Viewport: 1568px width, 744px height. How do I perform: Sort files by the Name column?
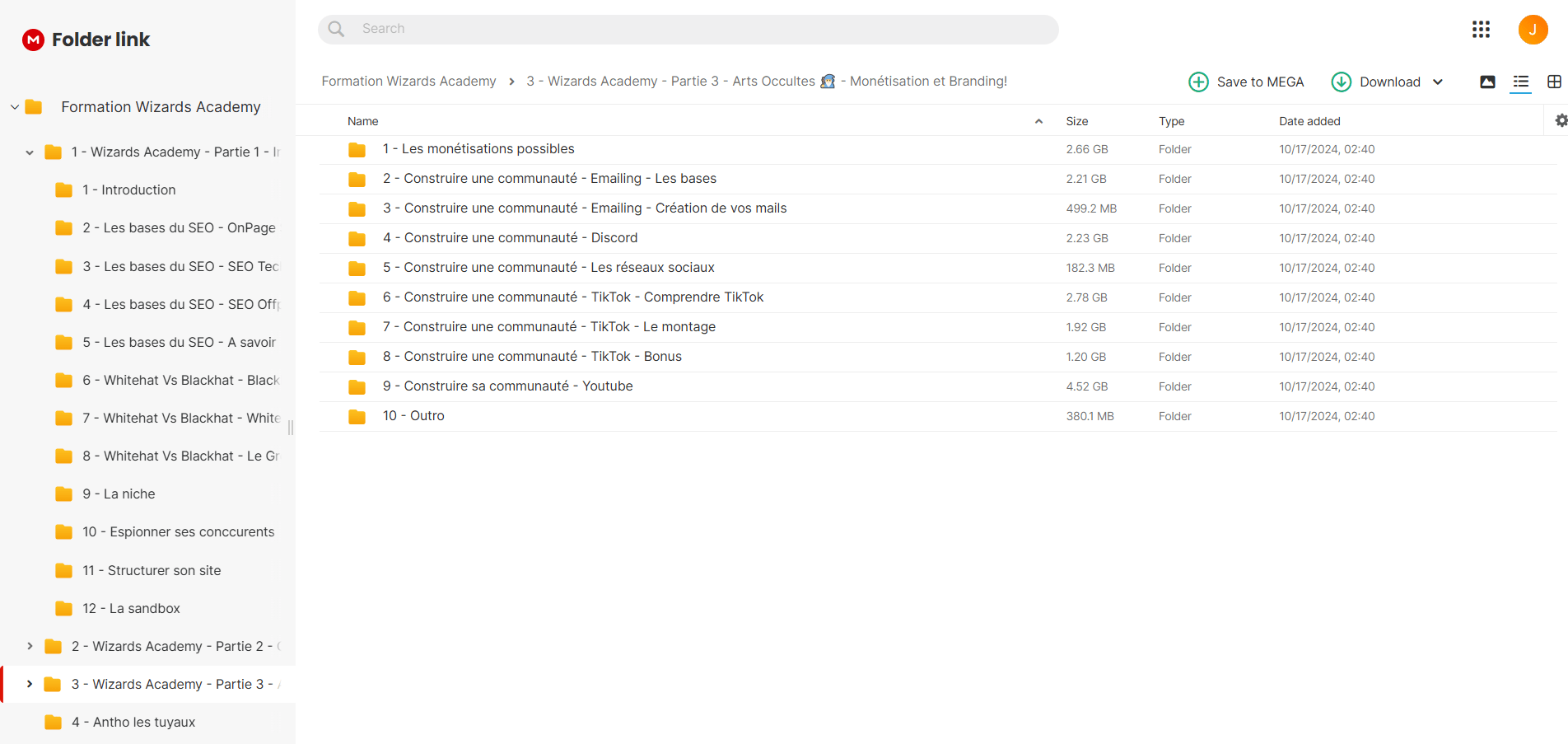(363, 121)
